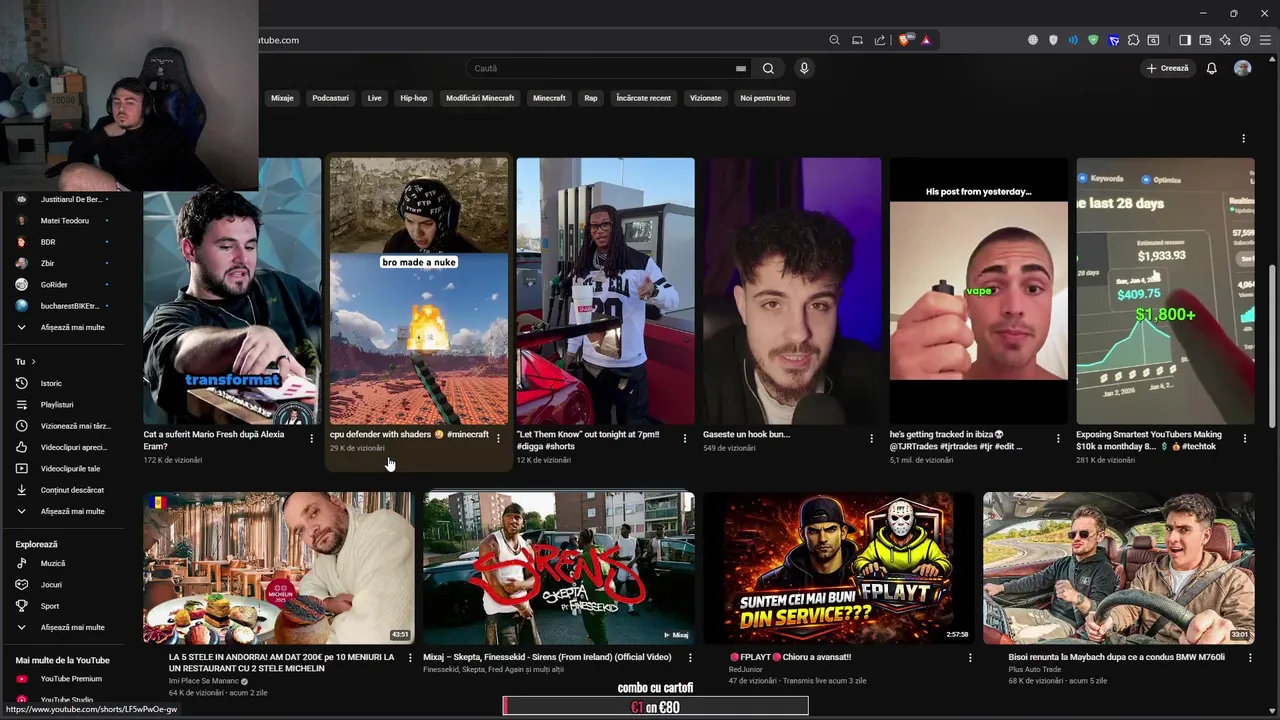
Task: Open options for tracked in ibiza short
Action: pyautogui.click(x=1058, y=439)
